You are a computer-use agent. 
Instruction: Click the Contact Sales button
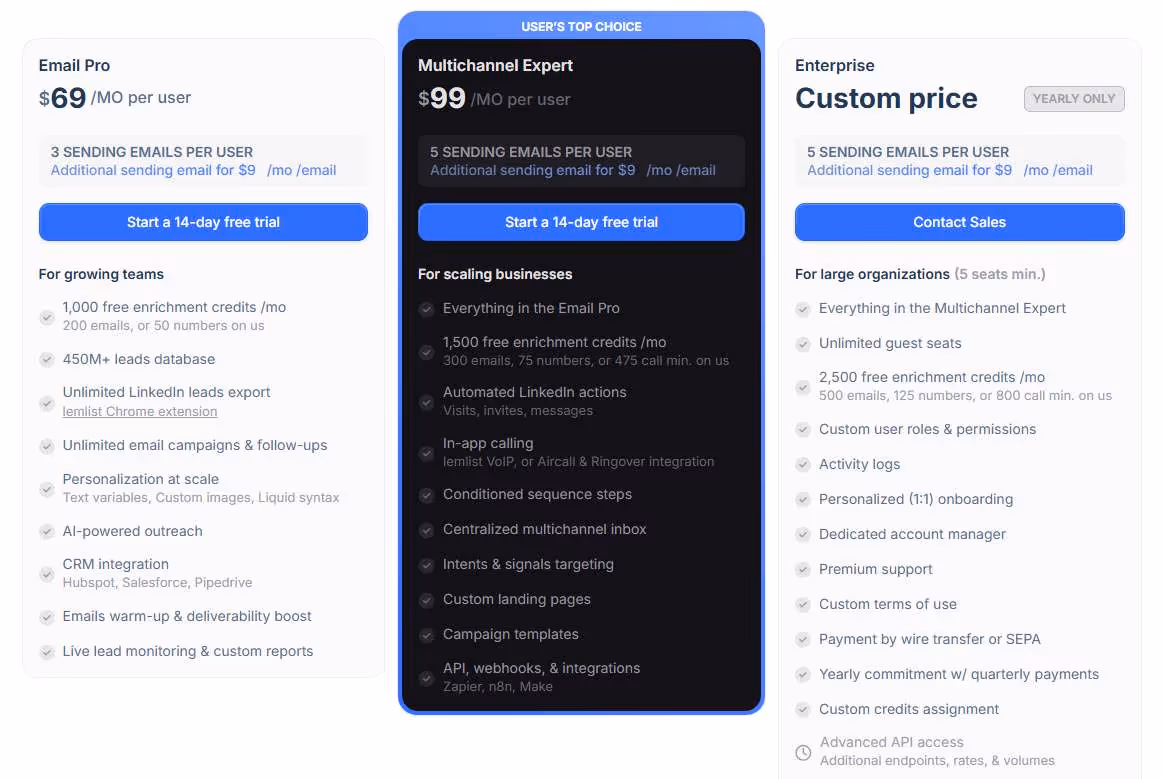point(959,222)
